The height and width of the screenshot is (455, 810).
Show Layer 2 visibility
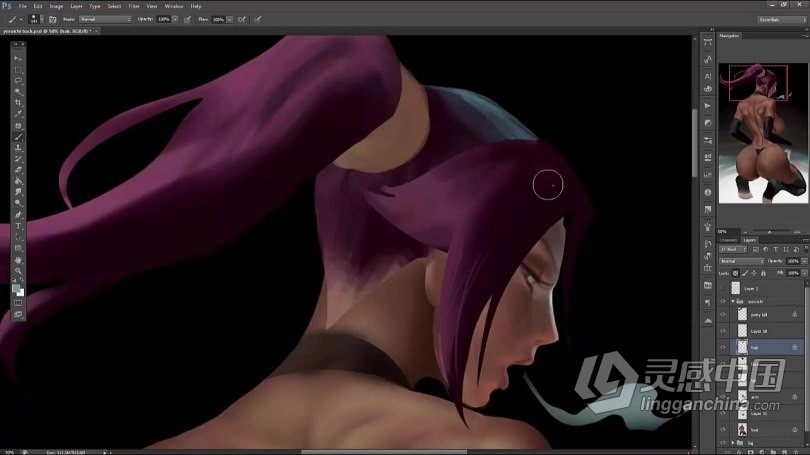(x=723, y=288)
